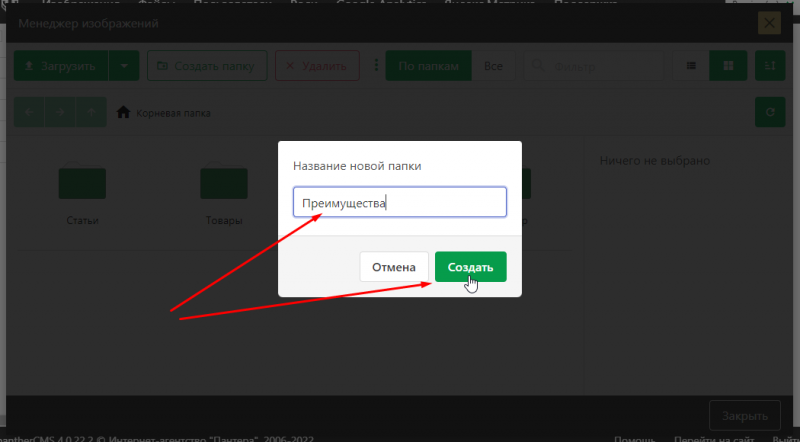Image resolution: width=800 pixels, height=442 pixels.
Task: Expand the Загрузить dropdown arrow
Action: point(123,67)
